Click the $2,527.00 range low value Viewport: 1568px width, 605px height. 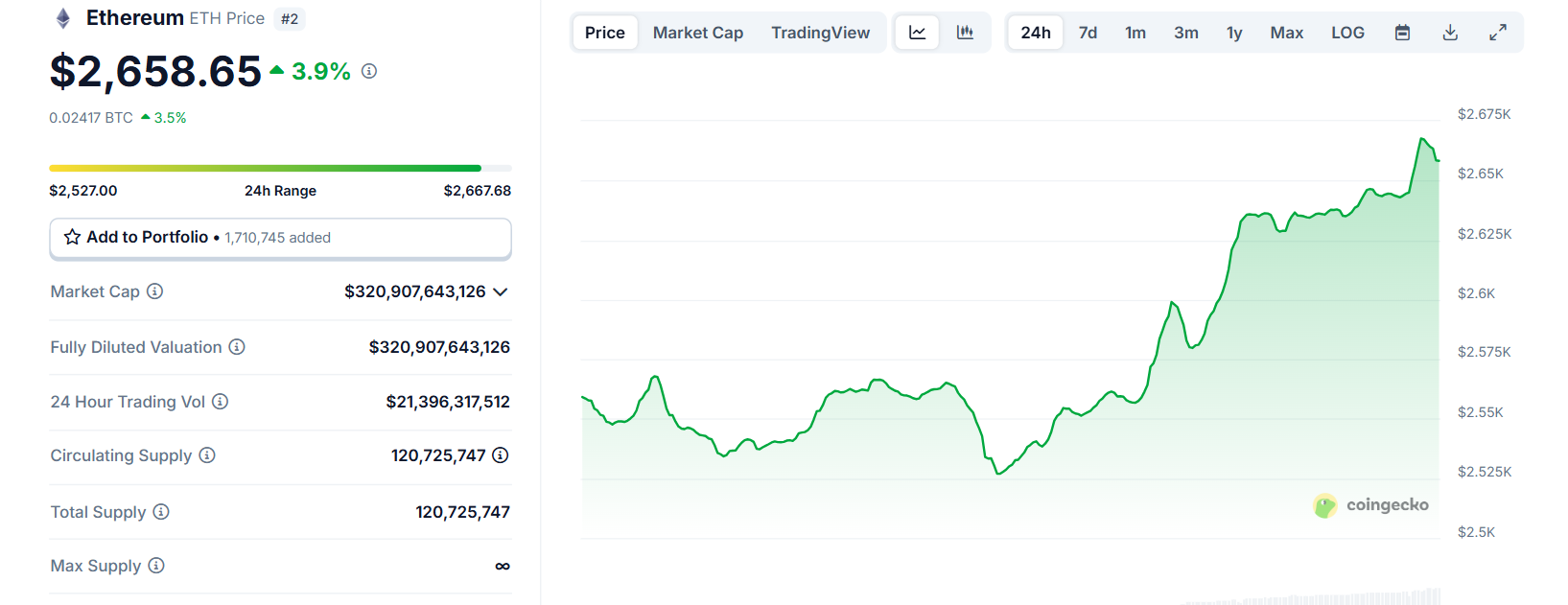(x=83, y=191)
